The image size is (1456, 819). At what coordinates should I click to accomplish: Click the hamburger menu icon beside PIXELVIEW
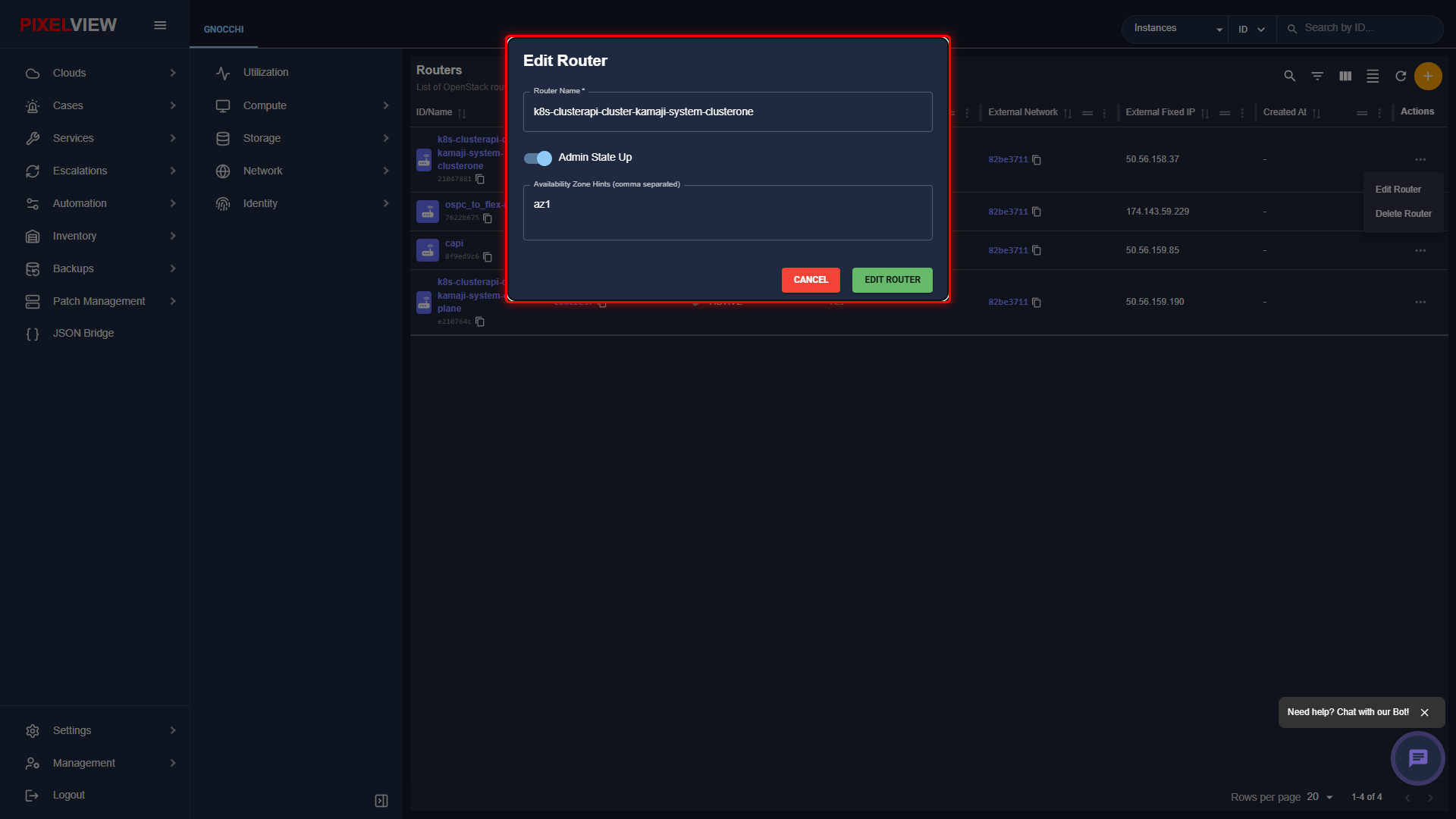[160, 25]
